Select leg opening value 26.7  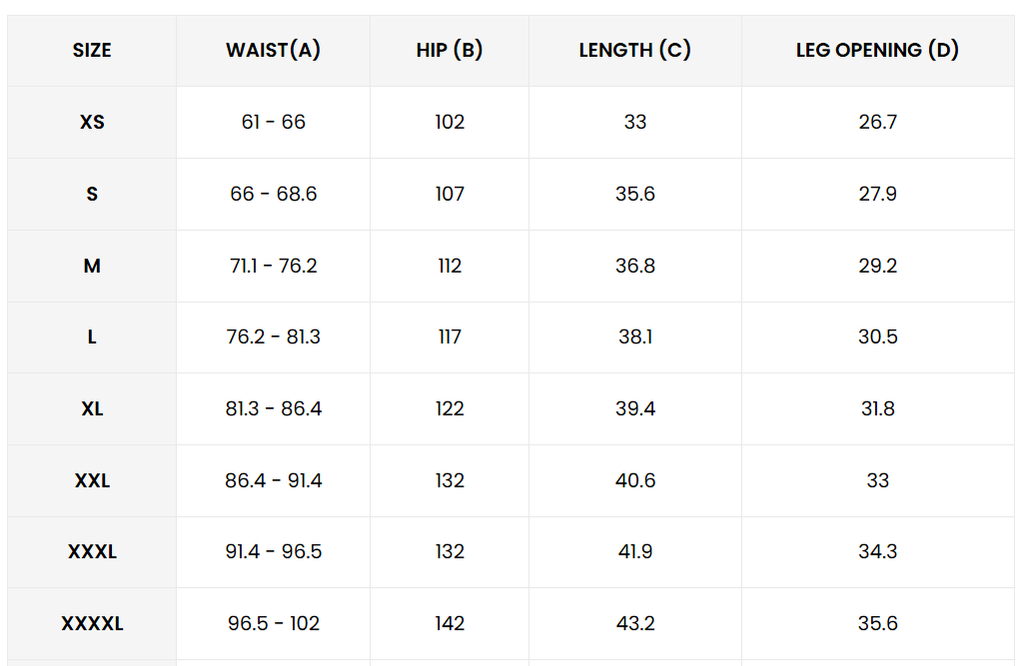[x=877, y=122]
